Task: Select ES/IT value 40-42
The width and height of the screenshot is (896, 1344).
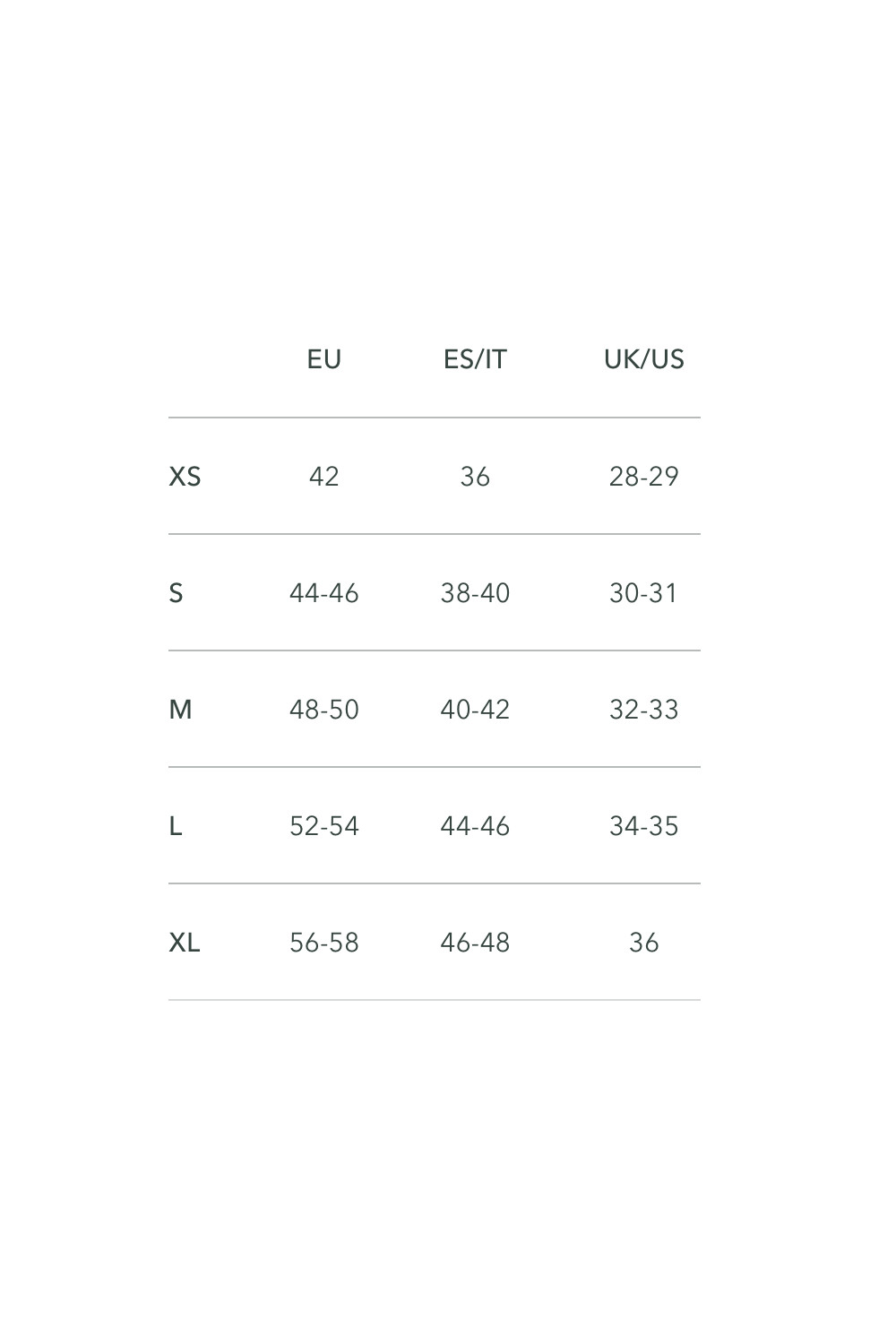Action: [x=475, y=709]
